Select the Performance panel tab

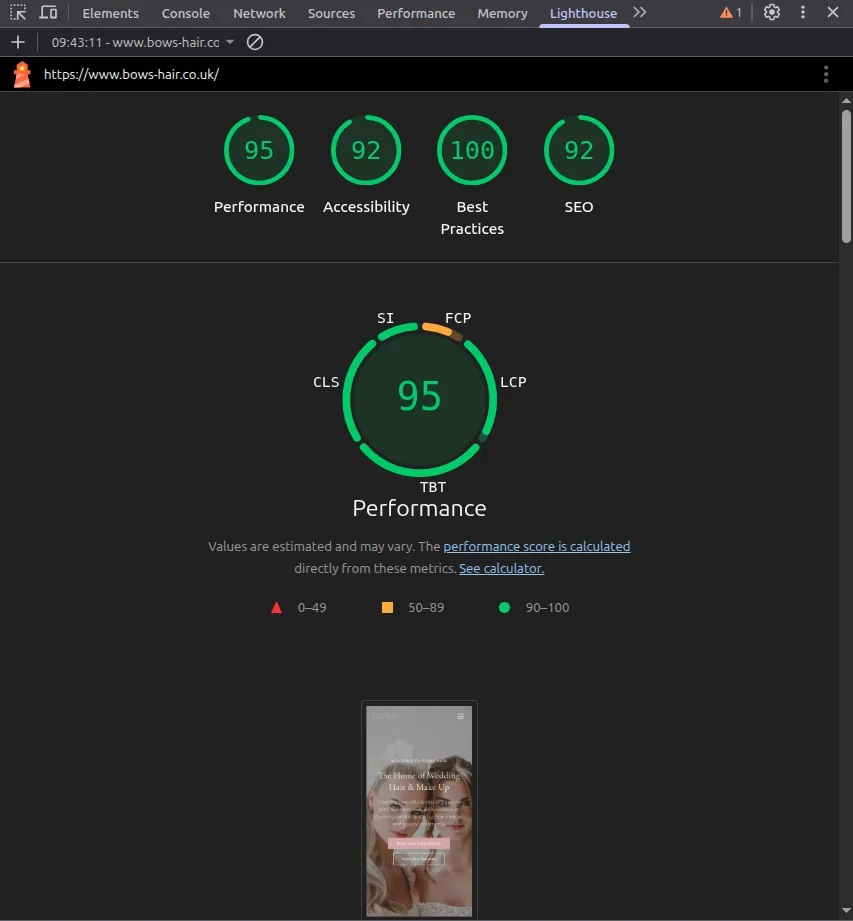[x=416, y=13]
